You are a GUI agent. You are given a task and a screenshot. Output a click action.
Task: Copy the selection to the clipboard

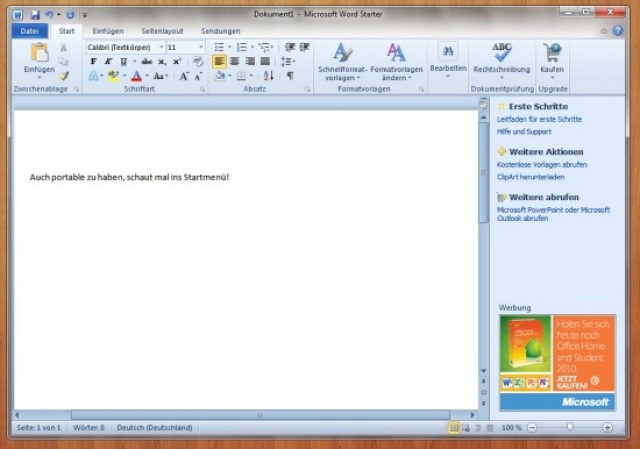point(63,61)
